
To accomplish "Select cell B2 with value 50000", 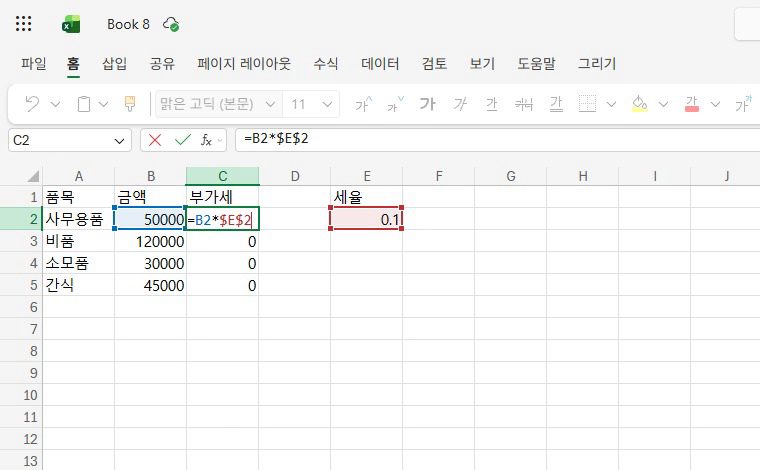I will click(150, 219).
